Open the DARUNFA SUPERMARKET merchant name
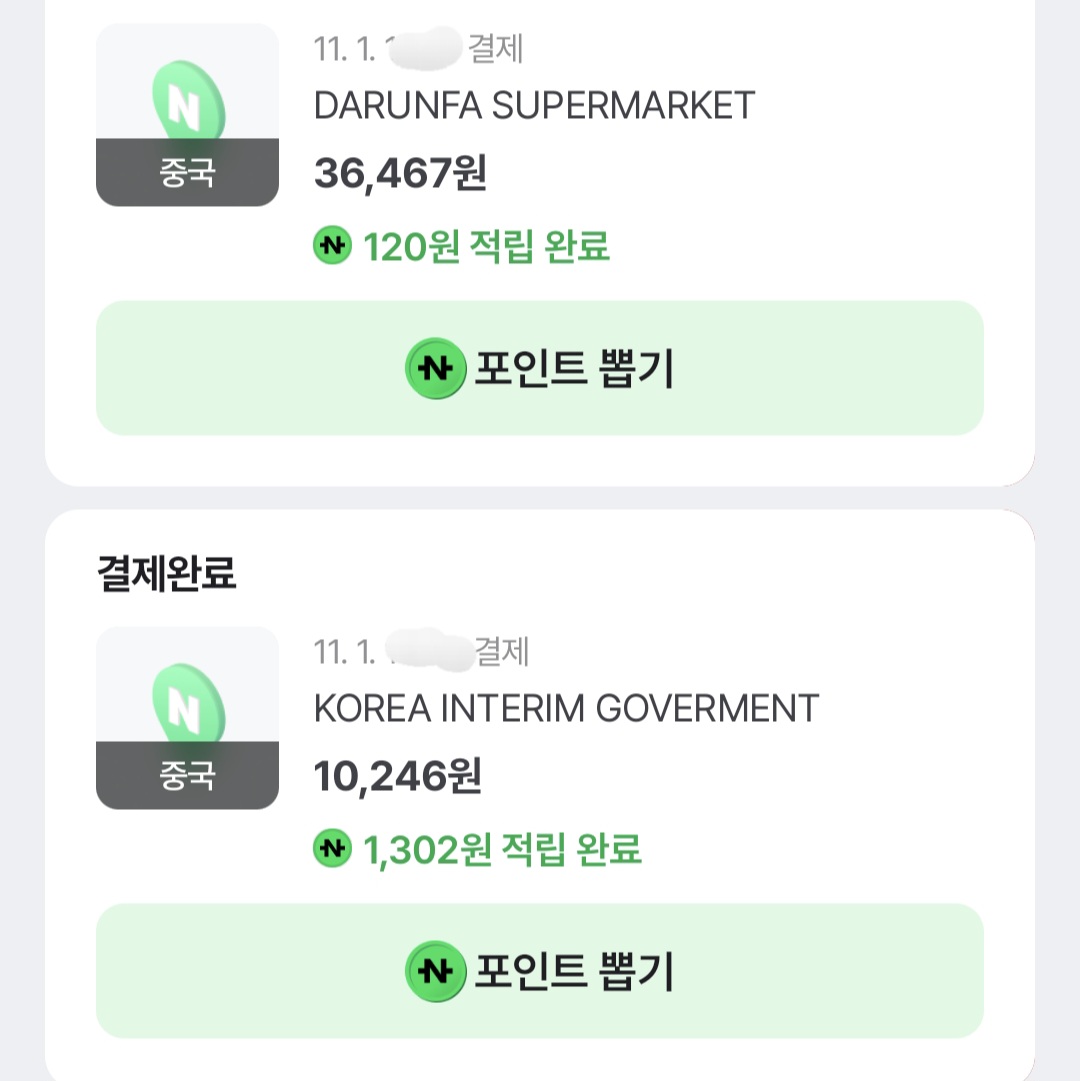 (x=534, y=105)
